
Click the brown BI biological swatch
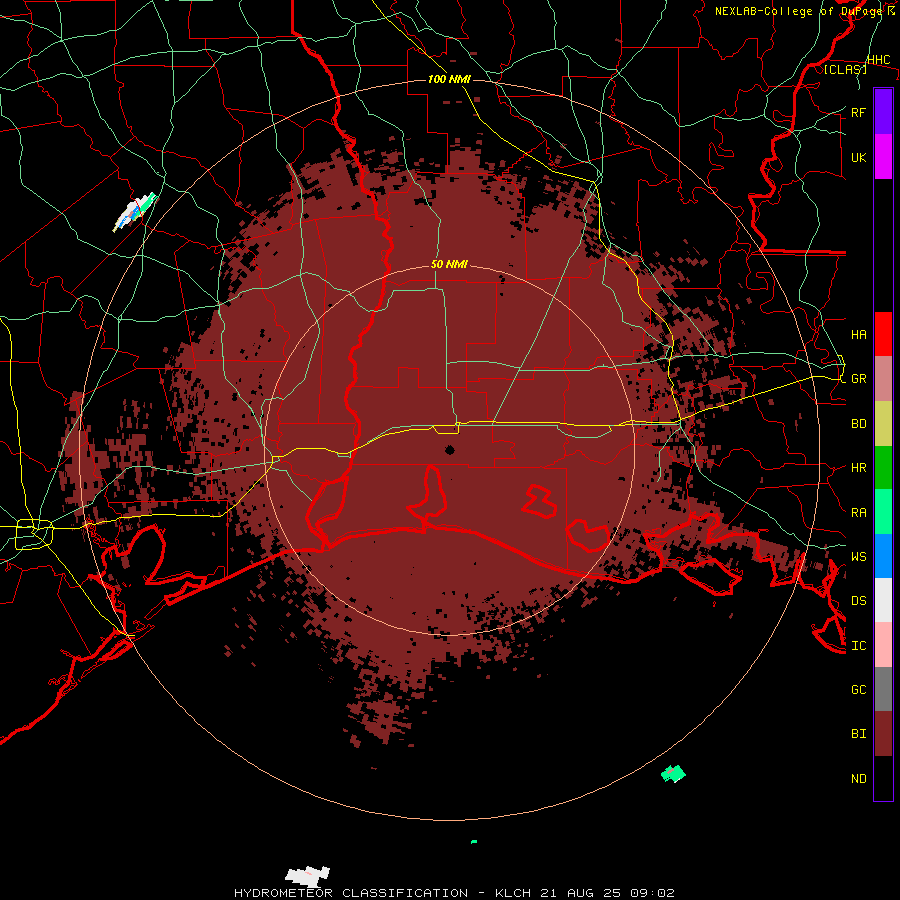(883, 734)
